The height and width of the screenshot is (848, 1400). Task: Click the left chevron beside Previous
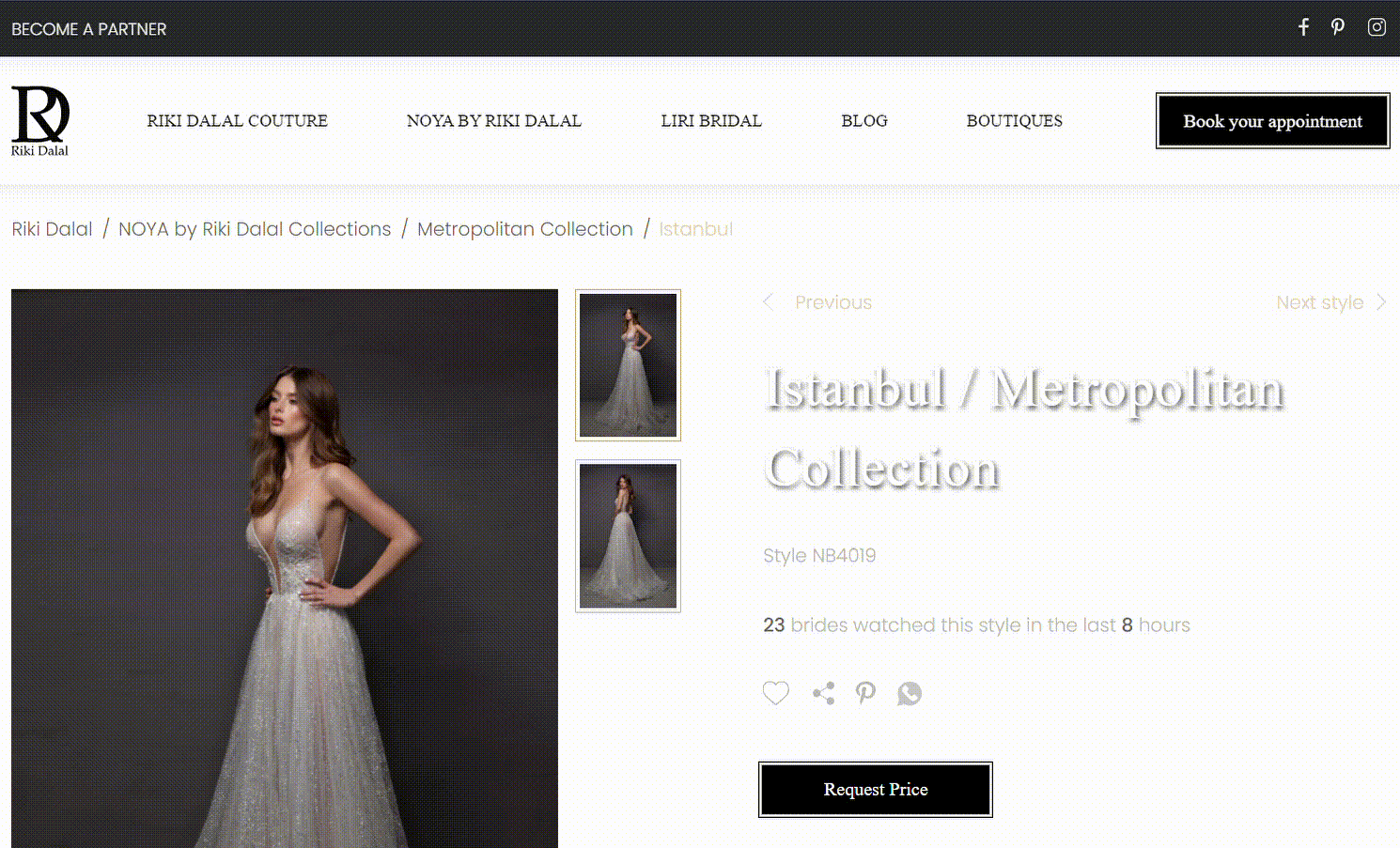pyautogui.click(x=769, y=301)
